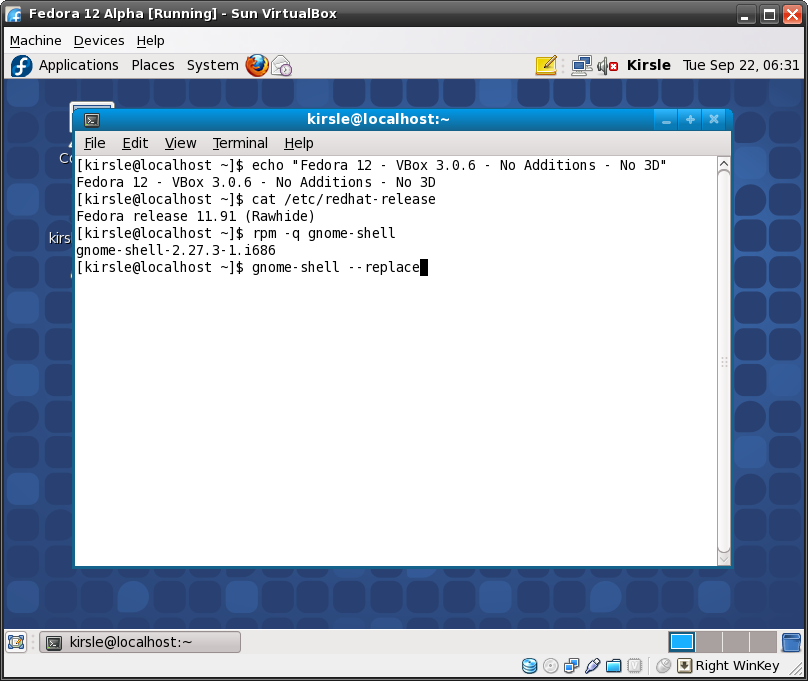This screenshot has width=808, height=681.
Task: Click the terminal line 'gnome-shell --replace'
Action: pyautogui.click(x=335, y=267)
